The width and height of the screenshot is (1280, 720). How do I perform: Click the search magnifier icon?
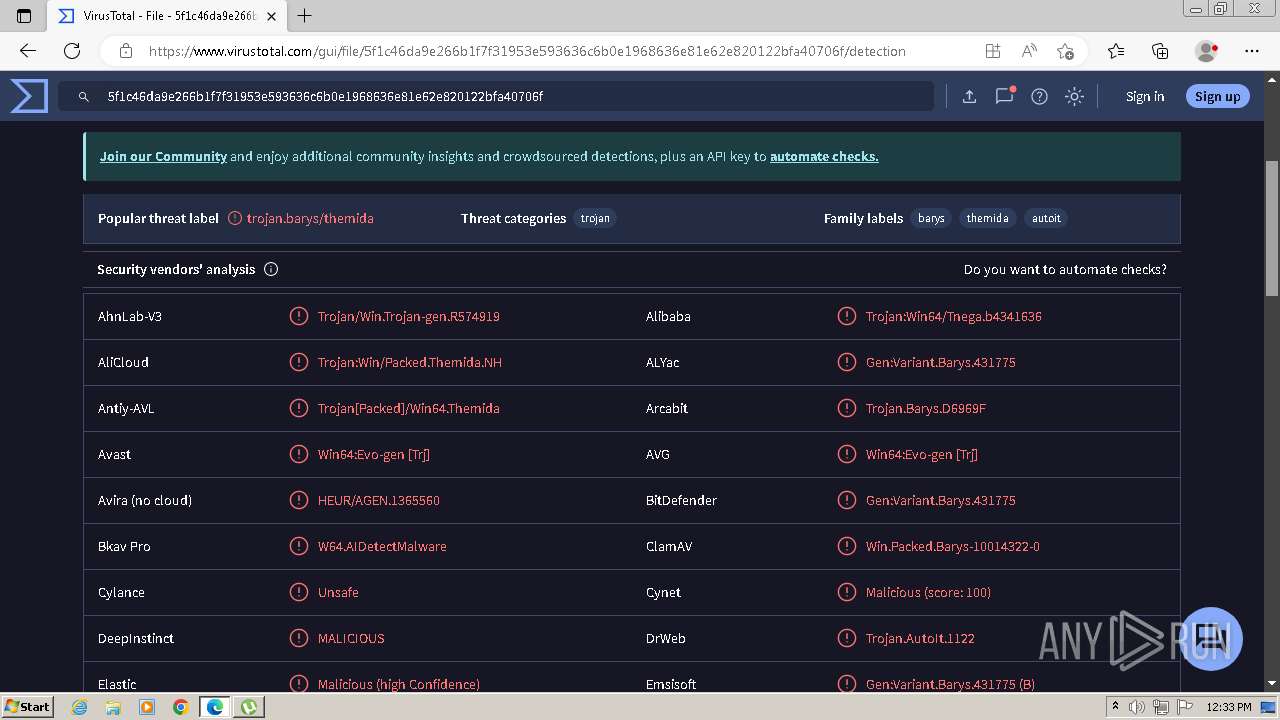[x=84, y=97]
